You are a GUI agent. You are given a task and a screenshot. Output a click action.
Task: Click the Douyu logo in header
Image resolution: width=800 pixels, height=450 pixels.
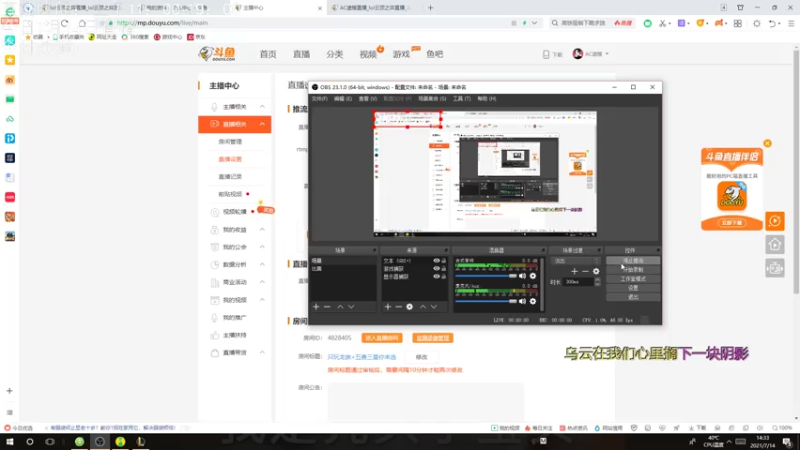[x=217, y=54]
